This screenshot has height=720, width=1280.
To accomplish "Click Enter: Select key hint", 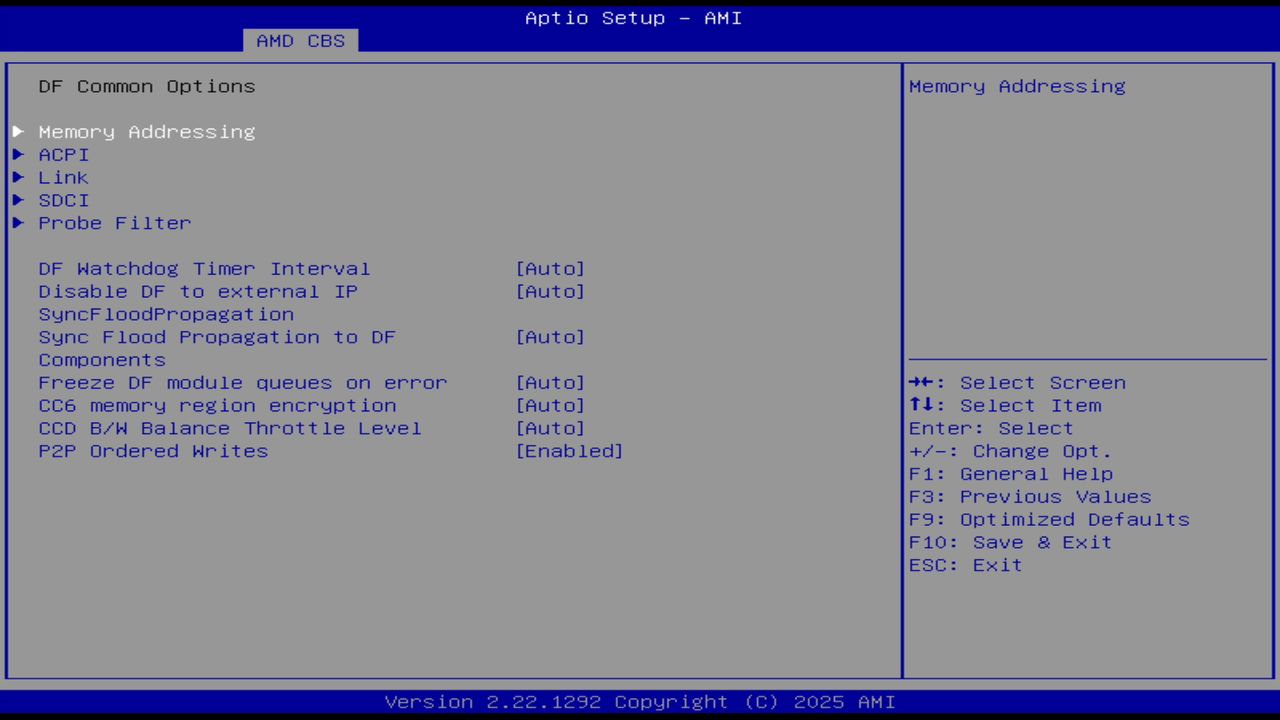I will click(x=991, y=429).
